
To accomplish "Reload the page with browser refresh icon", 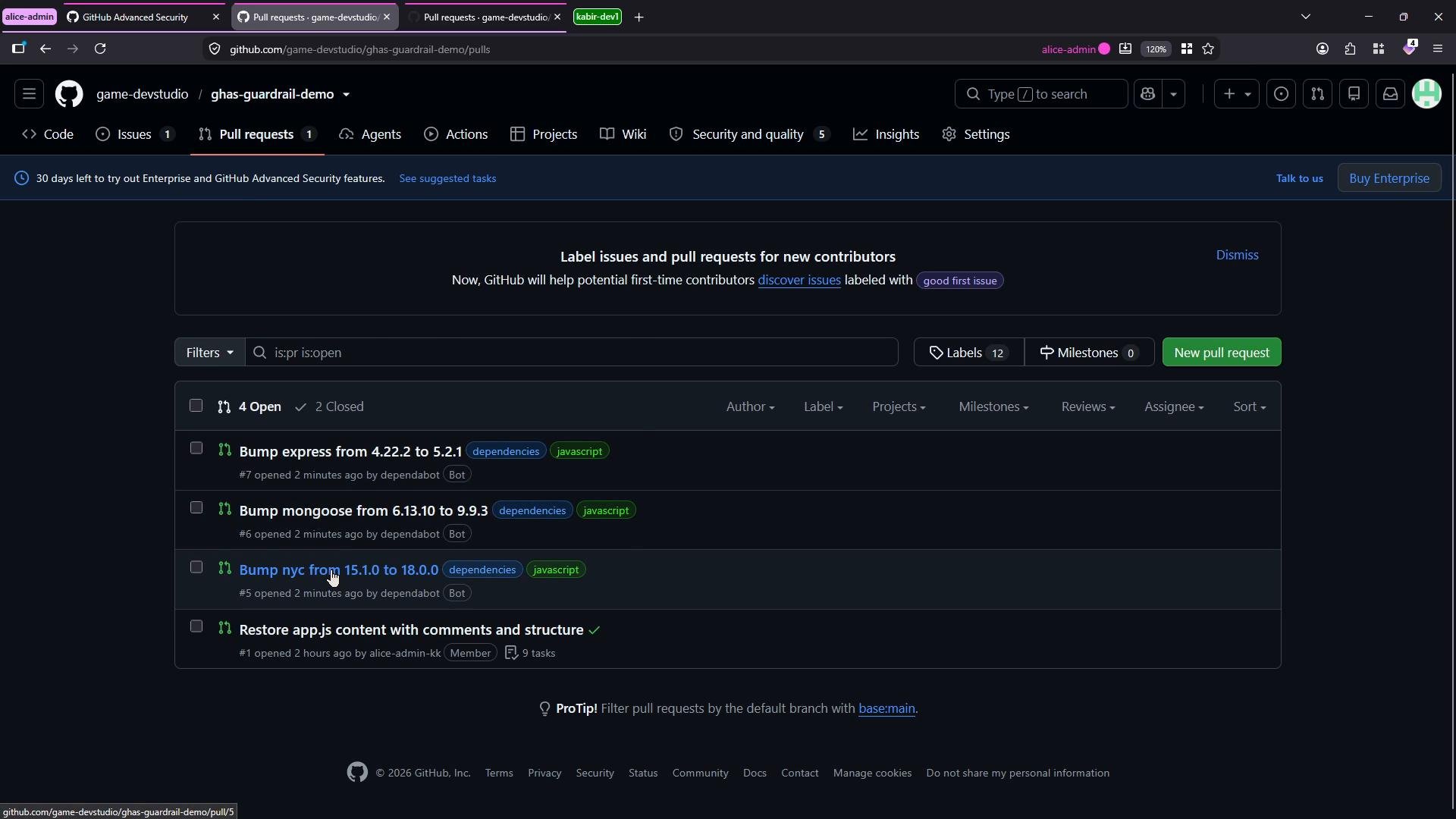I will coord(100,49).
